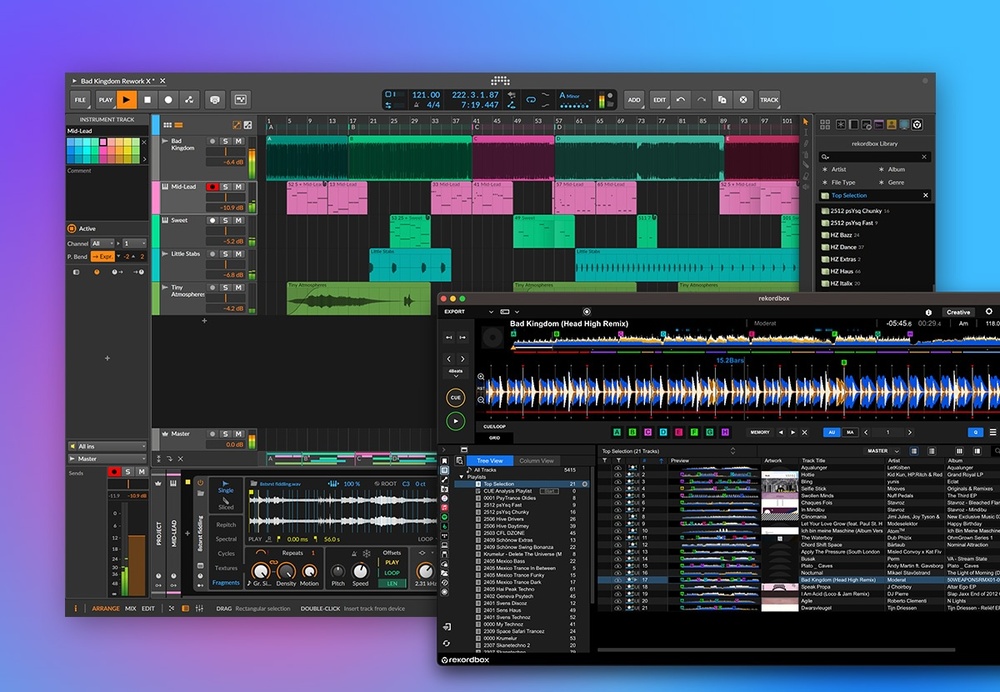The image size is (1000, 692).
Task: Switch to the MIX view tab
Action: coord(131,608)
